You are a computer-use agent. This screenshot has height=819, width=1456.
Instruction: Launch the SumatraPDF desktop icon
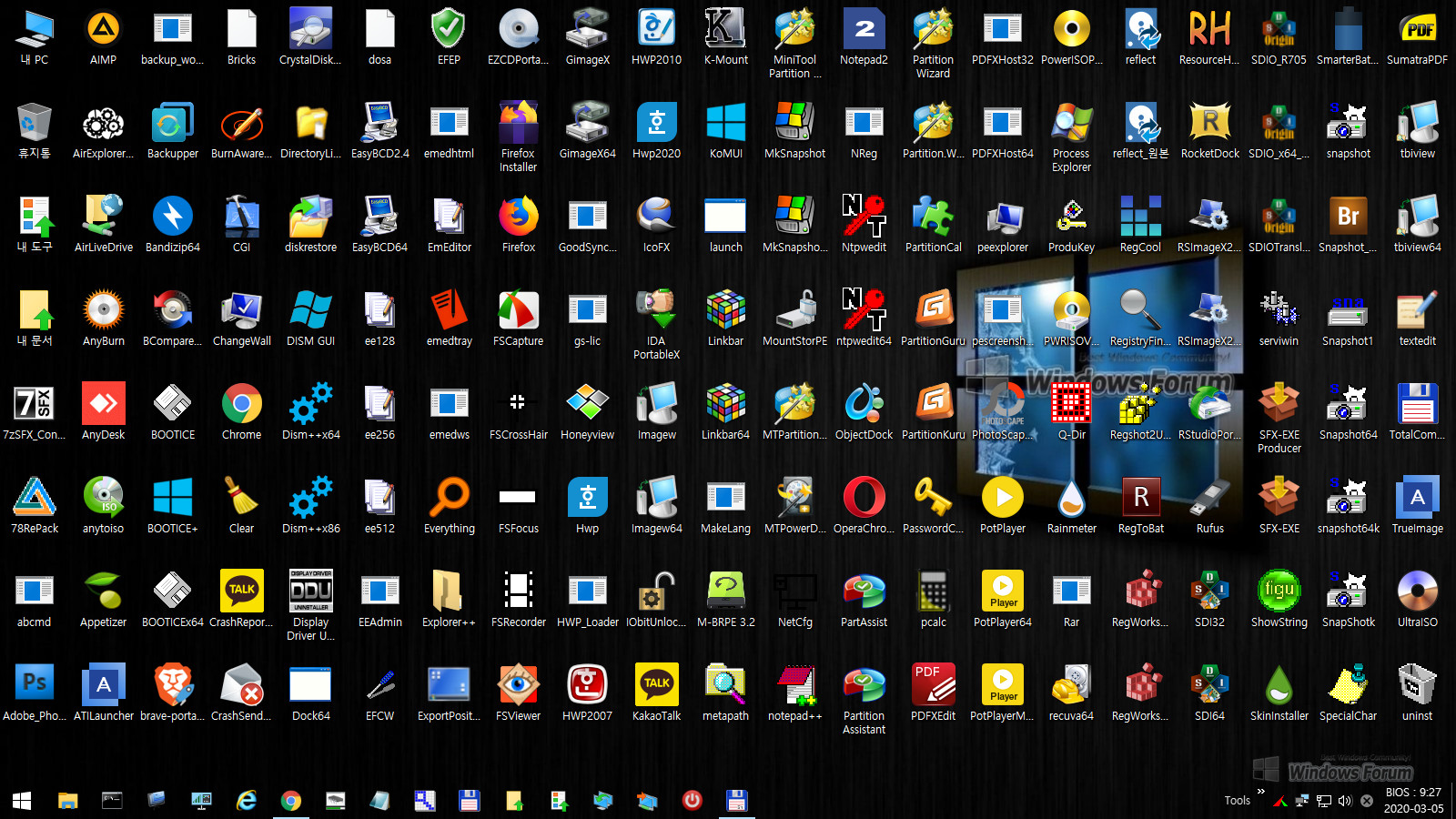(x=1417, y=37)
